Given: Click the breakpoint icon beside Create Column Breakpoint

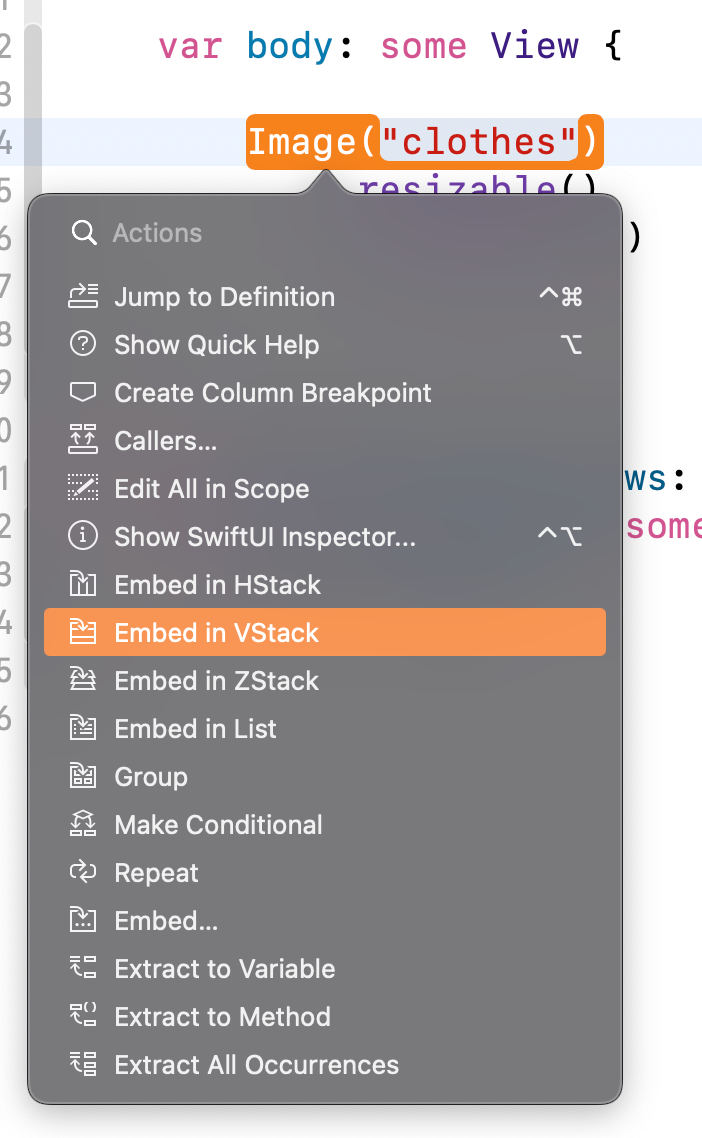Looking at the screenshot, I should [x=84, y=392].
